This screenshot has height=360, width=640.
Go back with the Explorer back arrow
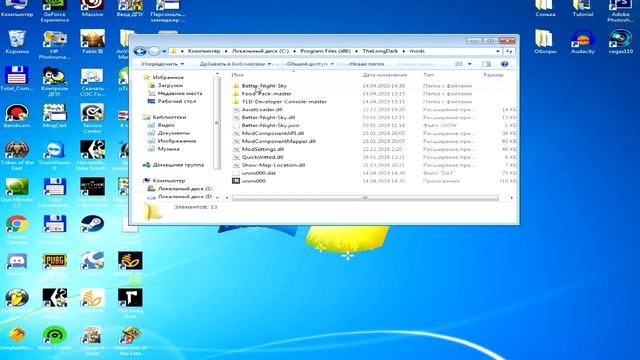point(140,51)
